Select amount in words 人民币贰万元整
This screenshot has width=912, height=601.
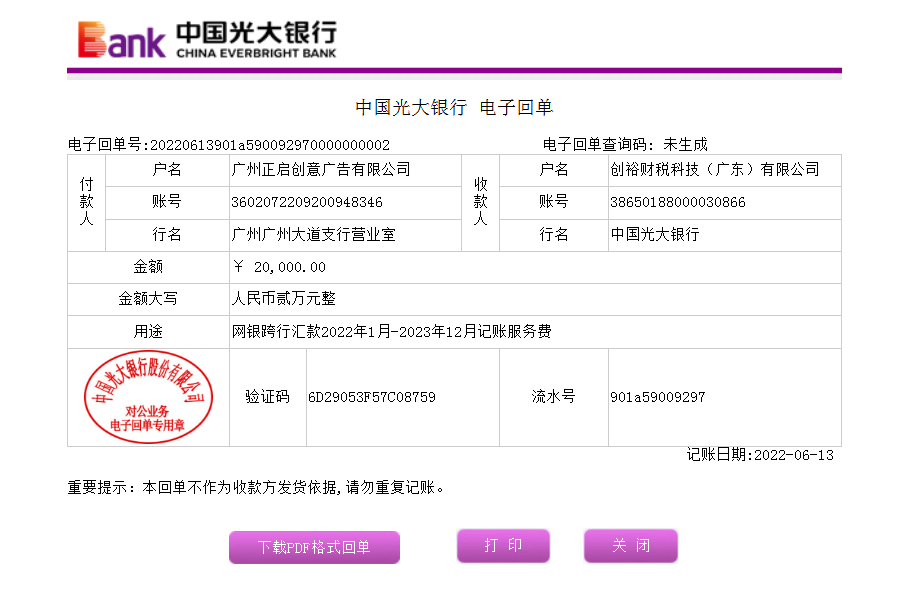point(284,299)
